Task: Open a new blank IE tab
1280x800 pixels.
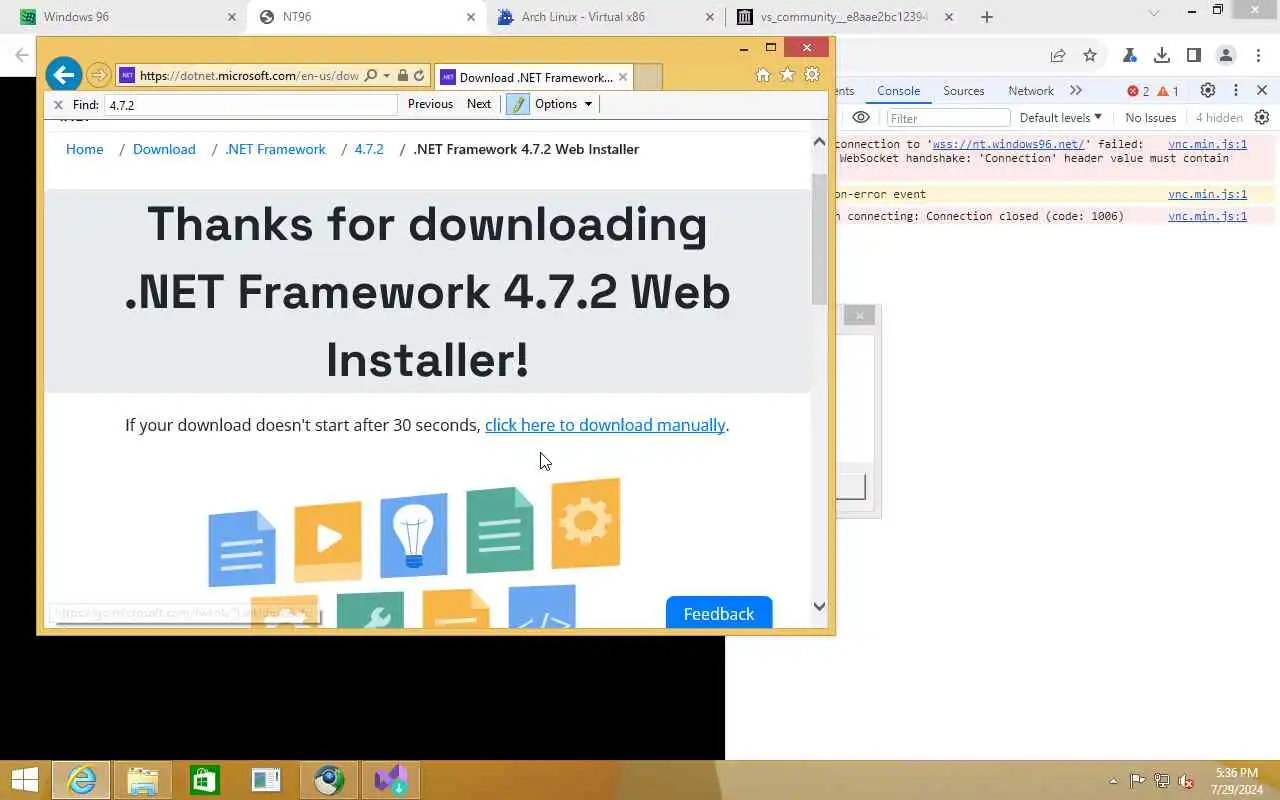Action: (x=648, y=77)
